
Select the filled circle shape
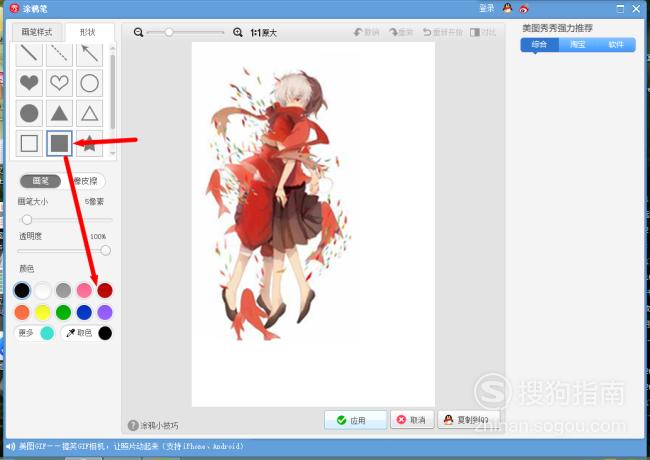(29, 113)
